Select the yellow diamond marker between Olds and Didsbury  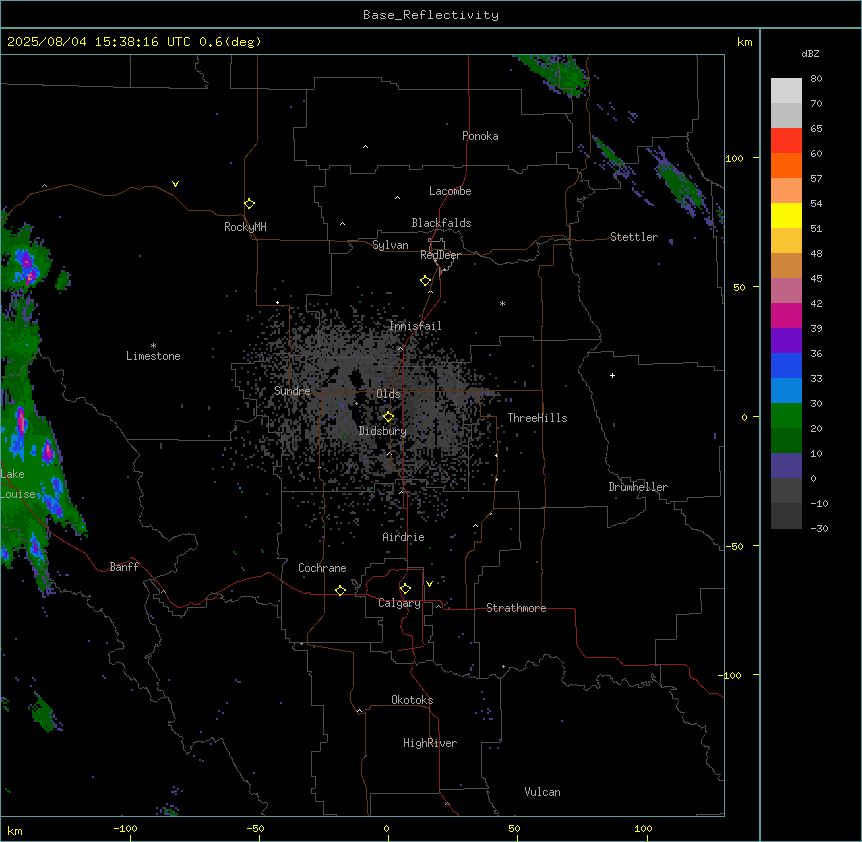388,417
